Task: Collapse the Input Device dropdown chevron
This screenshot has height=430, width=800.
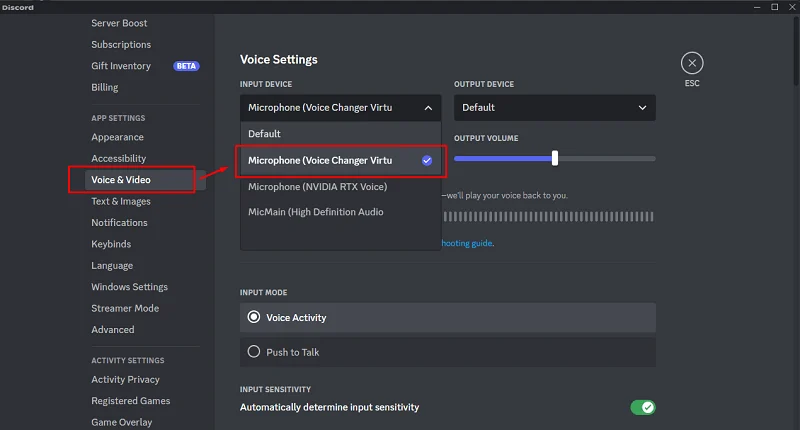Action: (428, 108)
